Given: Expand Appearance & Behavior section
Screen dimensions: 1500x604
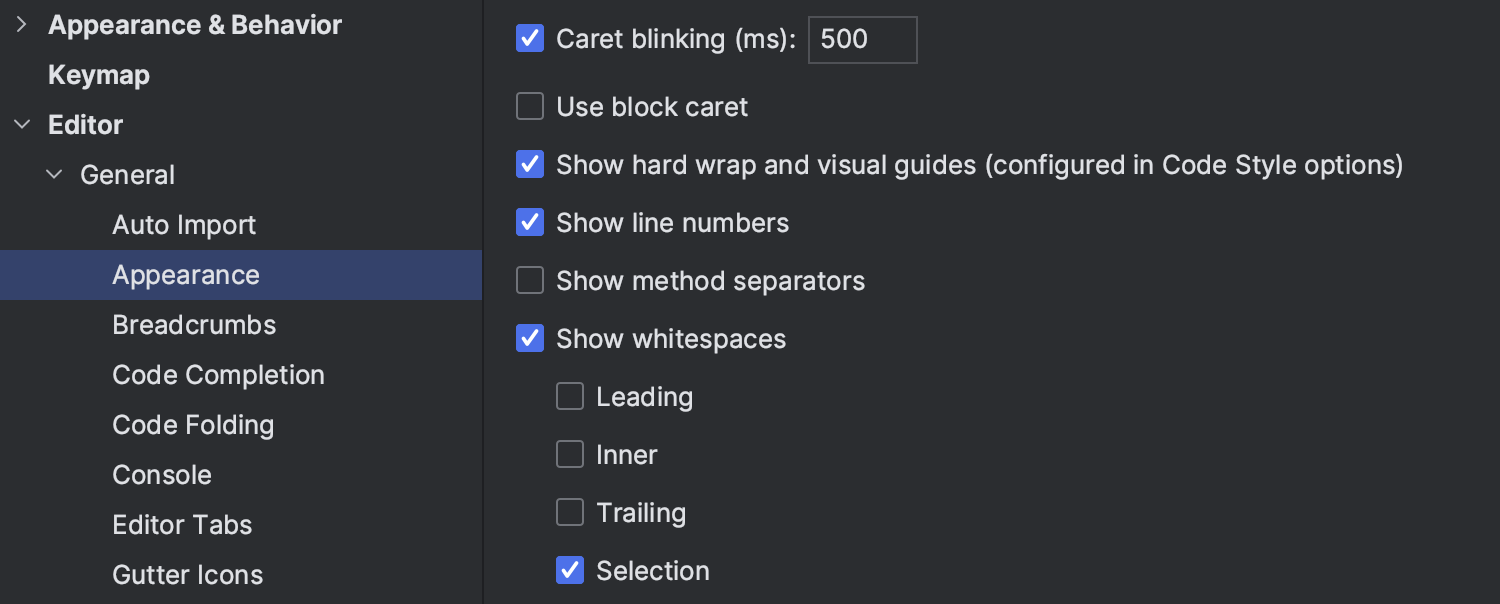Looking at the screenshot, I should [x=22, y=25].
